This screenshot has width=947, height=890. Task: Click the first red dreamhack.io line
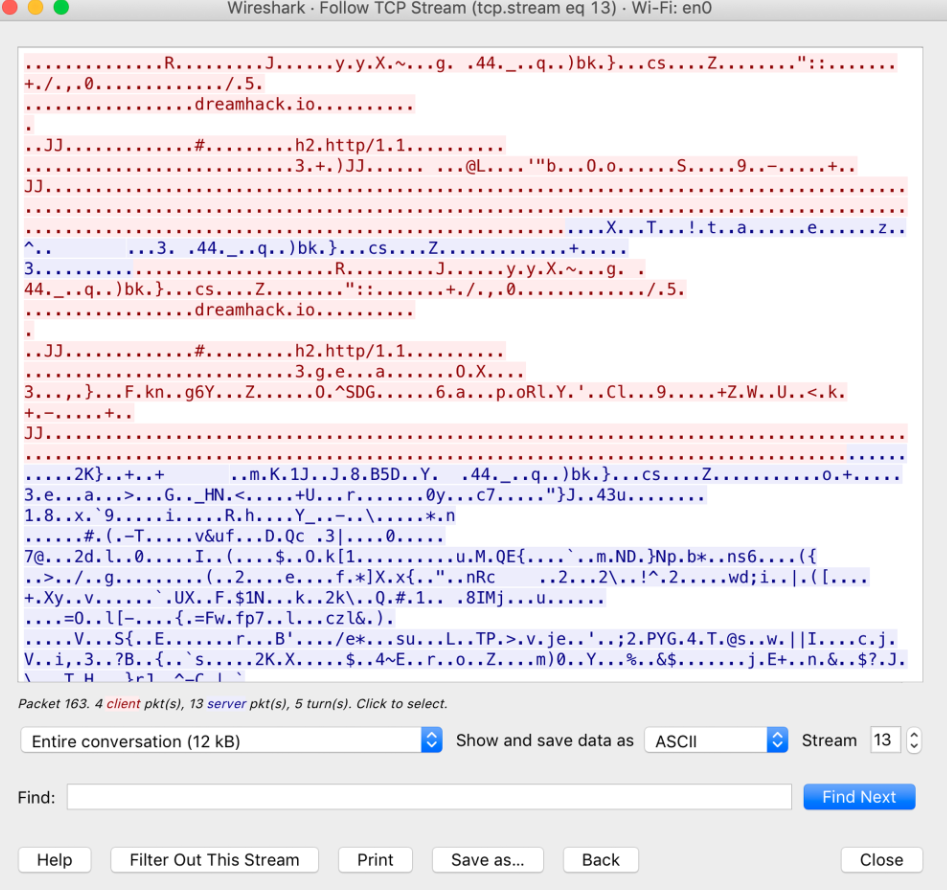219,104
